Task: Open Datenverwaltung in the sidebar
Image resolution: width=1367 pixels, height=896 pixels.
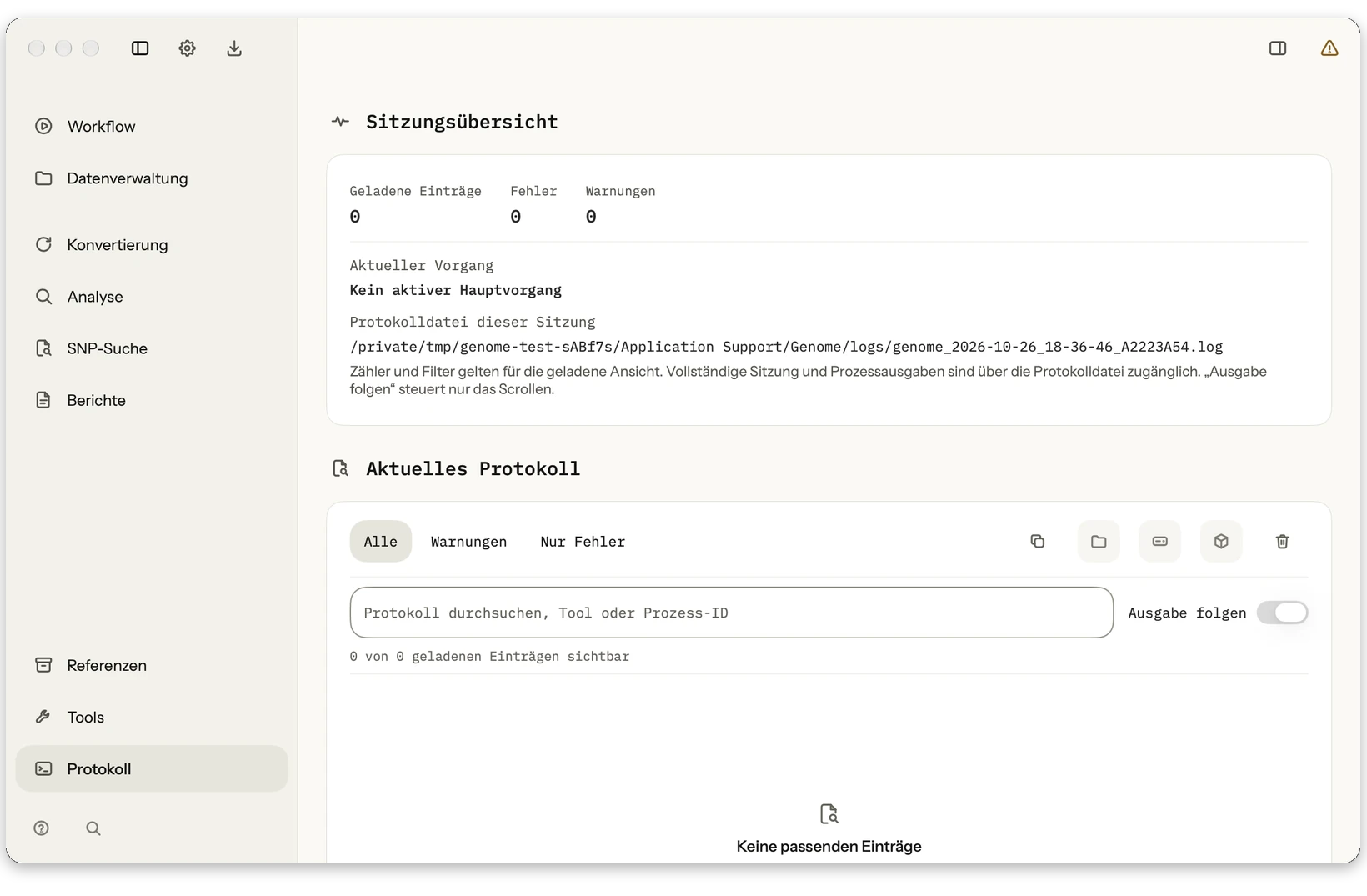Action: 152,178
